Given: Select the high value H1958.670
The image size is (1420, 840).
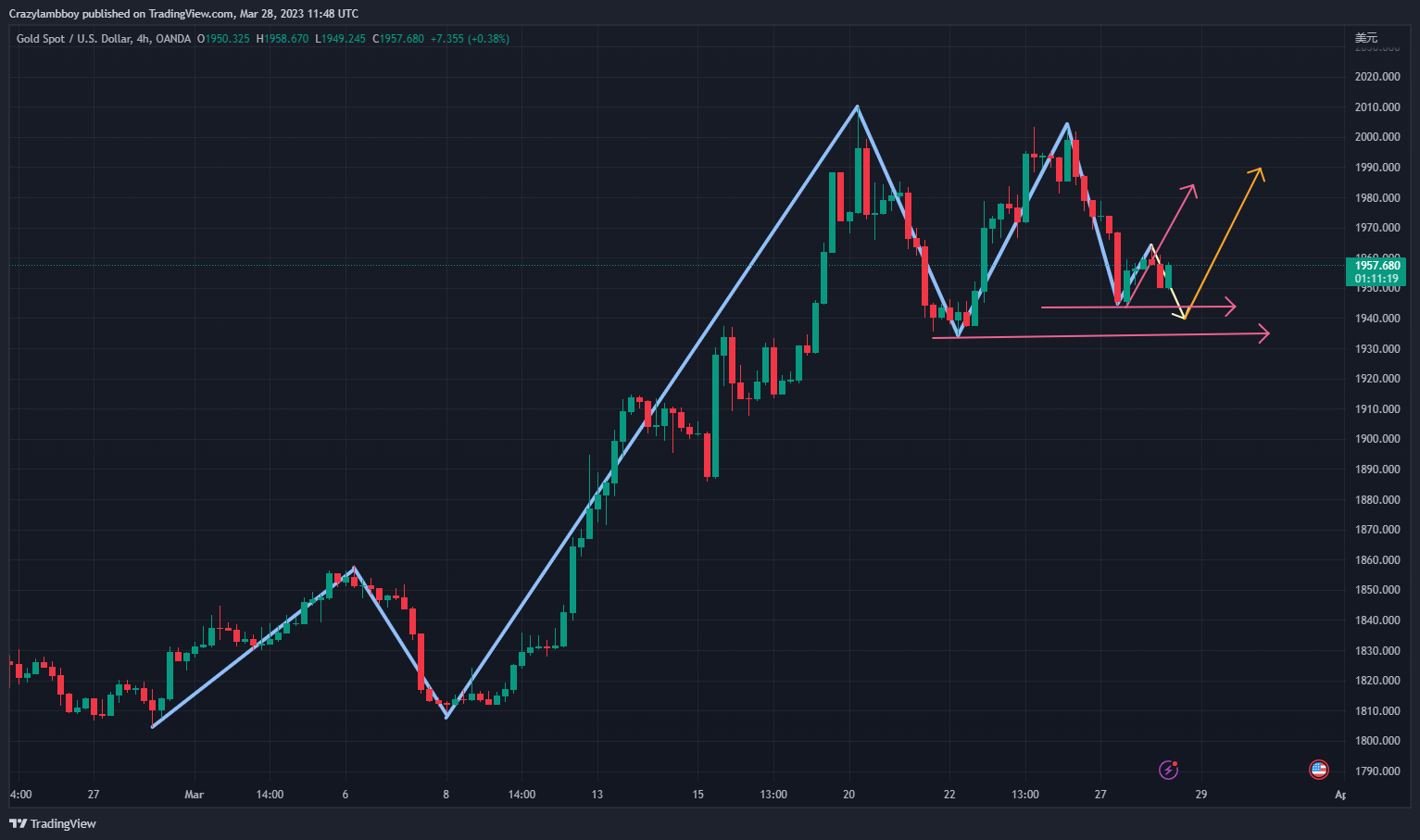Looking at the screenshot, I should coord(283,39).
